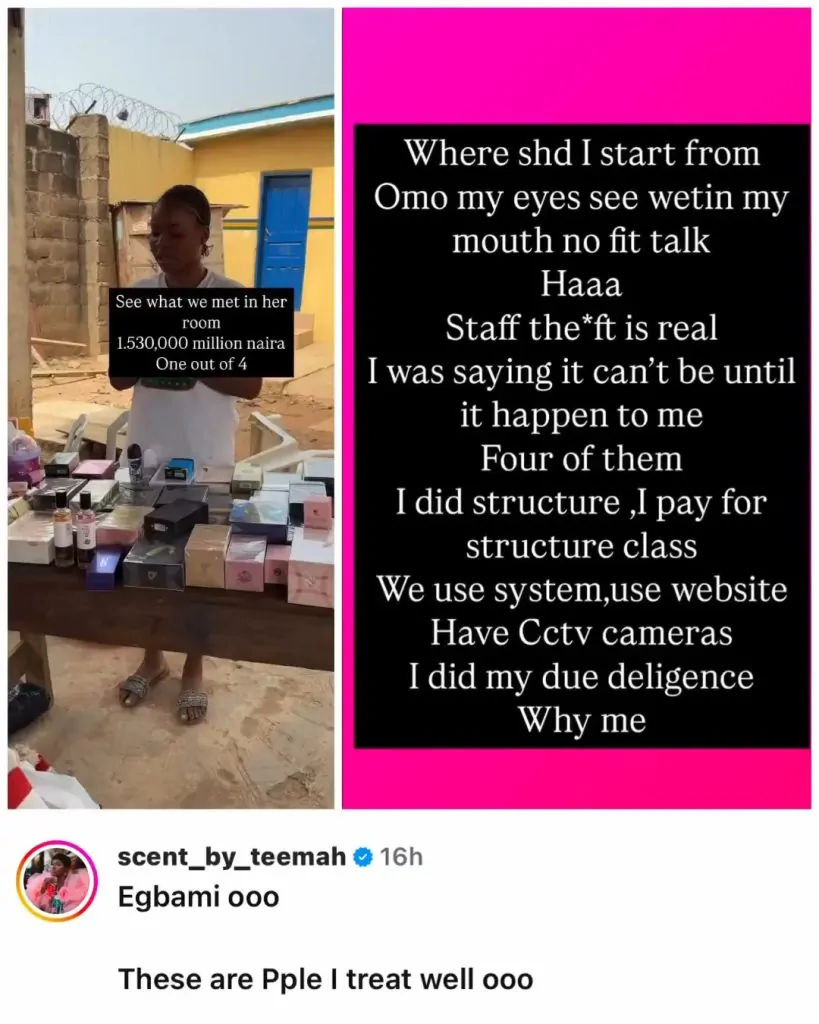This screenshot has height=1024, width=819.
Task: Open the pink text story image
Action: coord(577,408)
